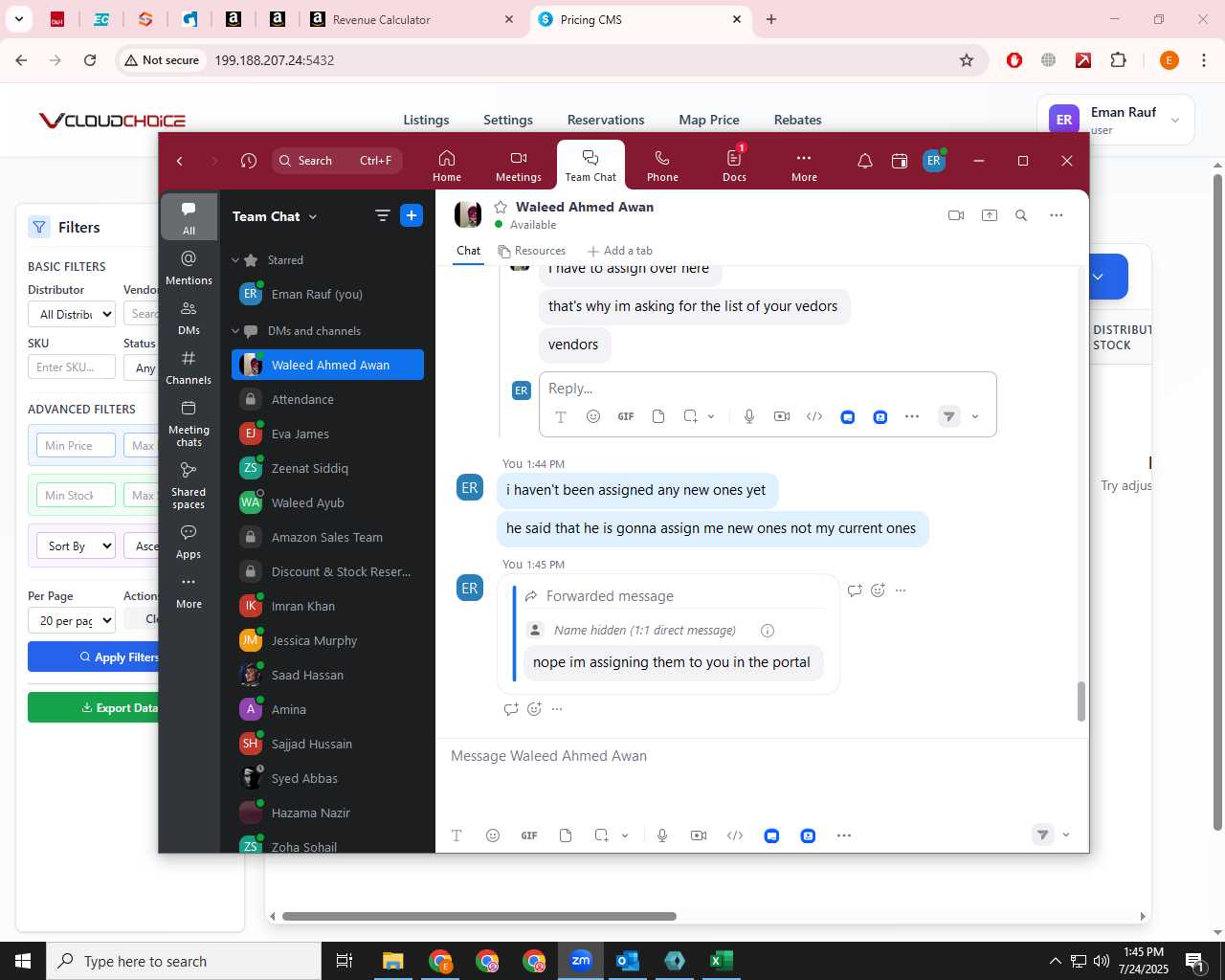
Task: Open the More menu in Zoom top bar
Action: pyautogui.click(x=804, y=166)
